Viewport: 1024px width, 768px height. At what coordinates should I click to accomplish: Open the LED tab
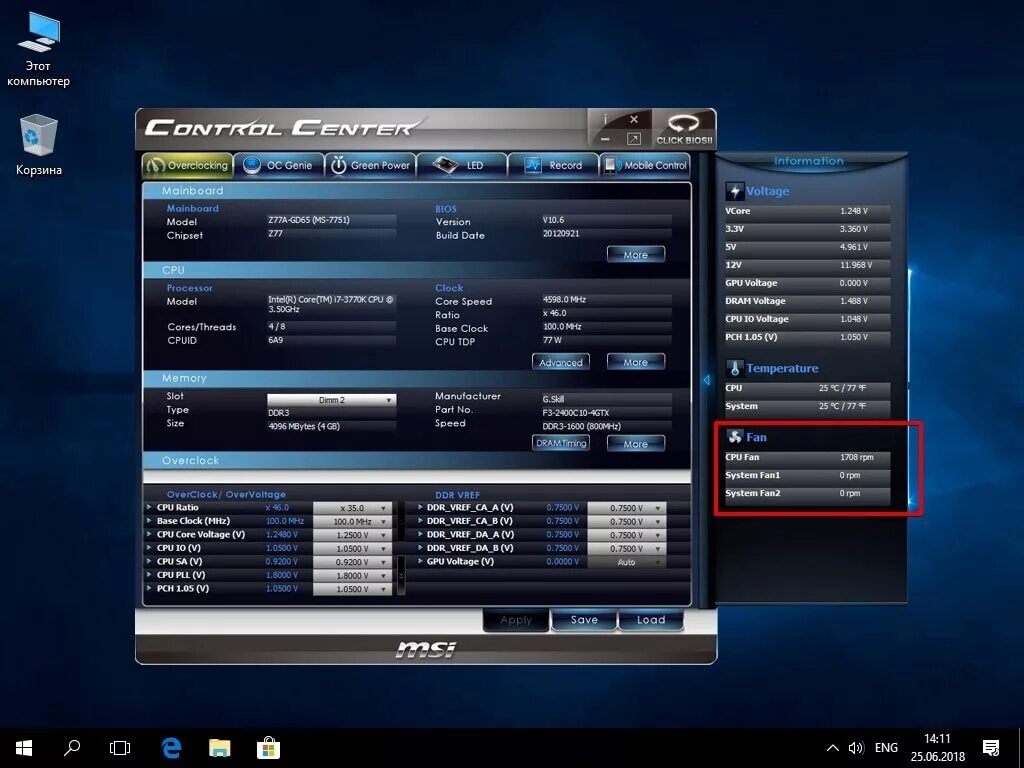(462, 165)
